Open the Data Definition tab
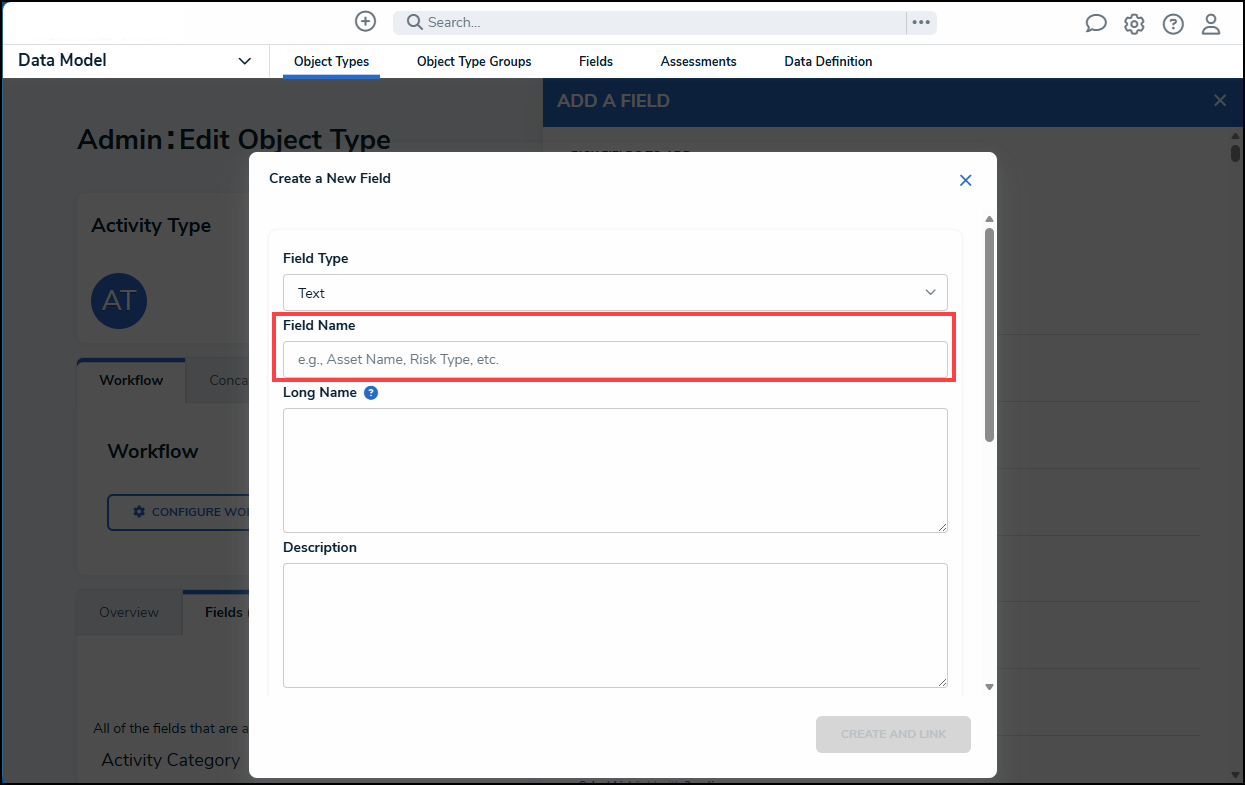This screenshot has height=785, width=1245. coord(828,61)
